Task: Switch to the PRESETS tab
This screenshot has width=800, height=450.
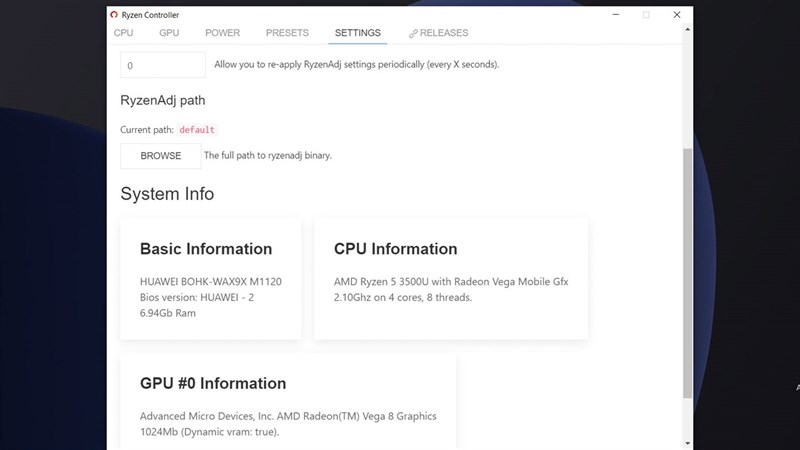Action: [x=287, y=33]
